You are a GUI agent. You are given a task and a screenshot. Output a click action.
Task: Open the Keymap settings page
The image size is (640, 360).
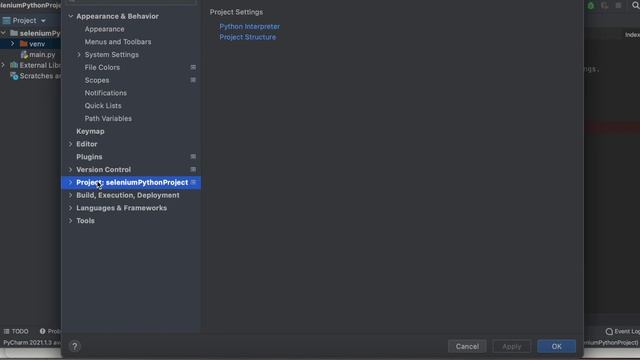pos(90,131)
